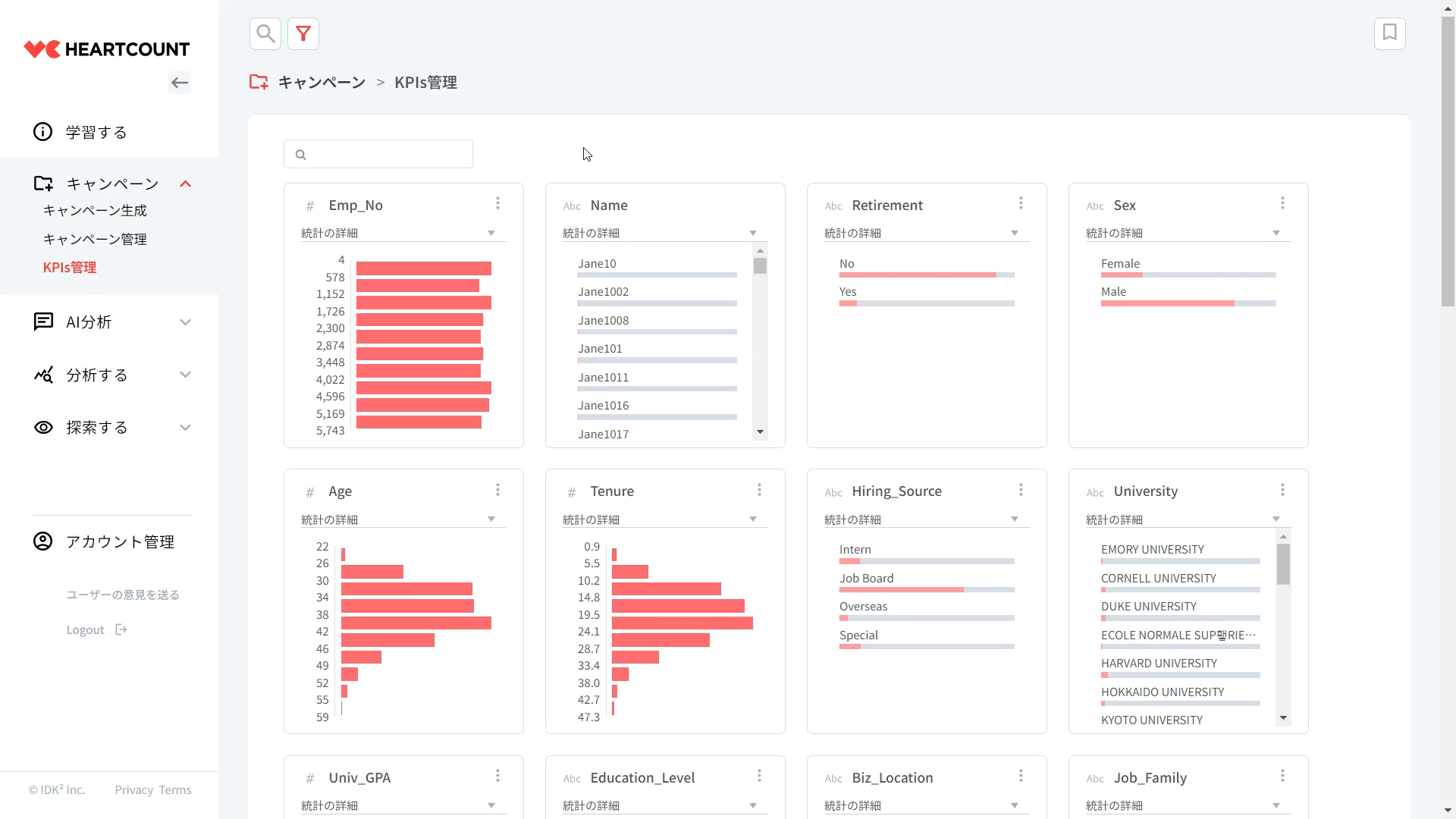Open アカウント管理 page

120,541
